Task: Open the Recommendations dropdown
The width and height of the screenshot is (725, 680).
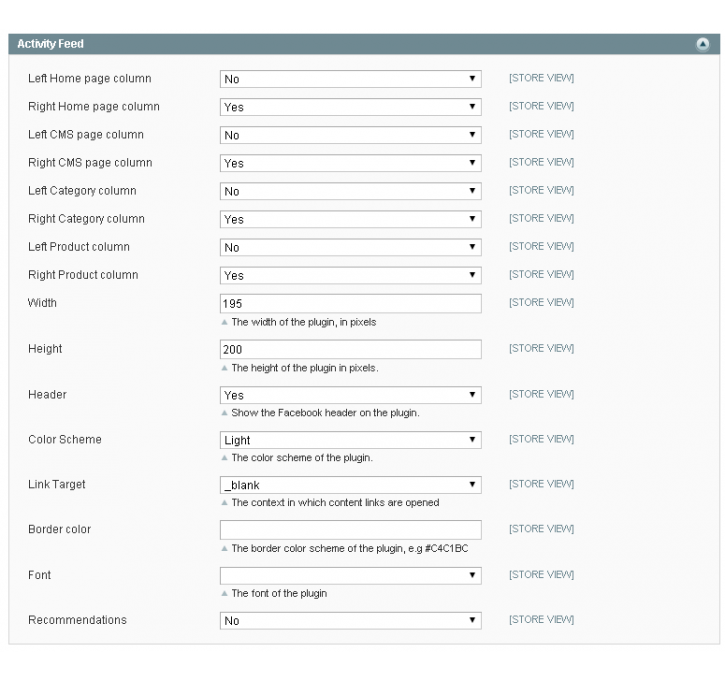Action: tap(350, 621)
